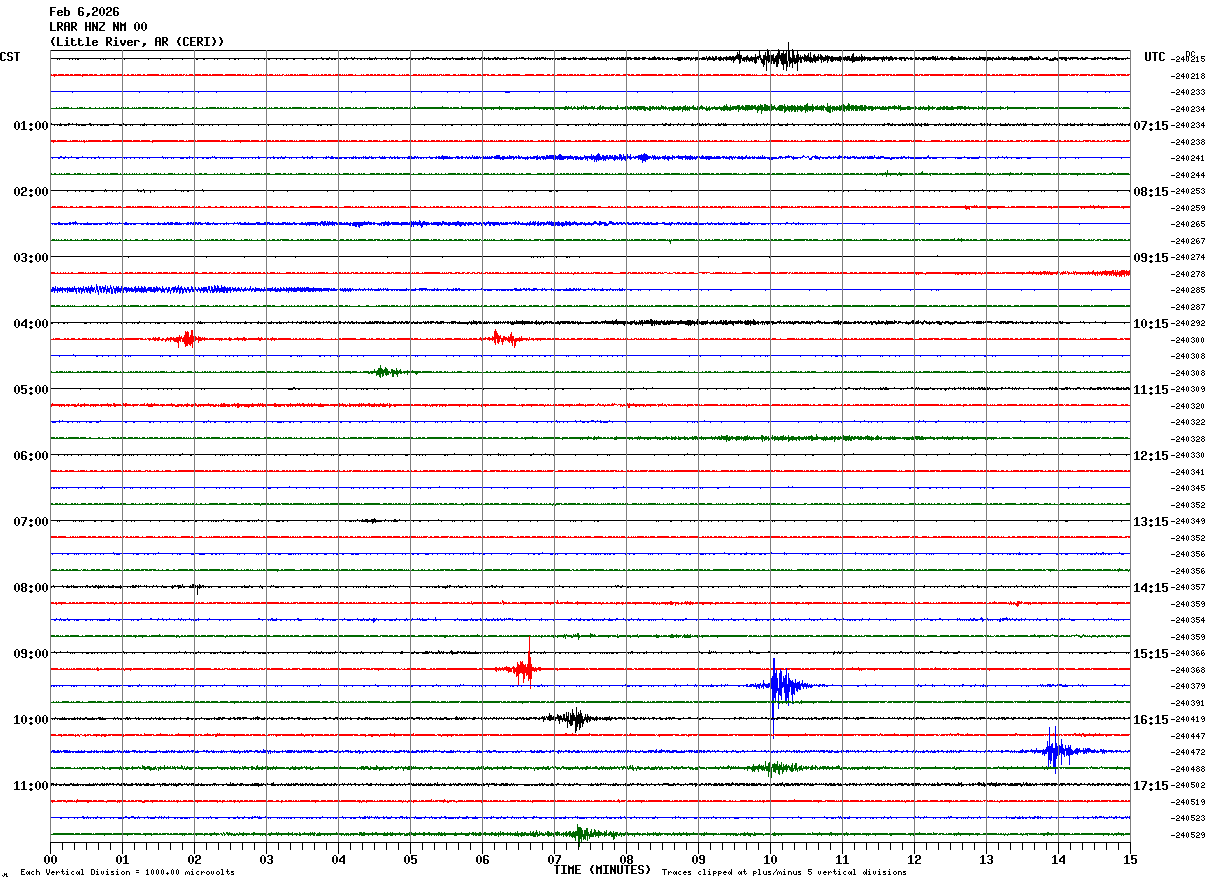The image size is (1210, 886).
Task: Click the 'Each Vertical Division = 1000.00 microvolts' note
Action: (x=127, y=873)
